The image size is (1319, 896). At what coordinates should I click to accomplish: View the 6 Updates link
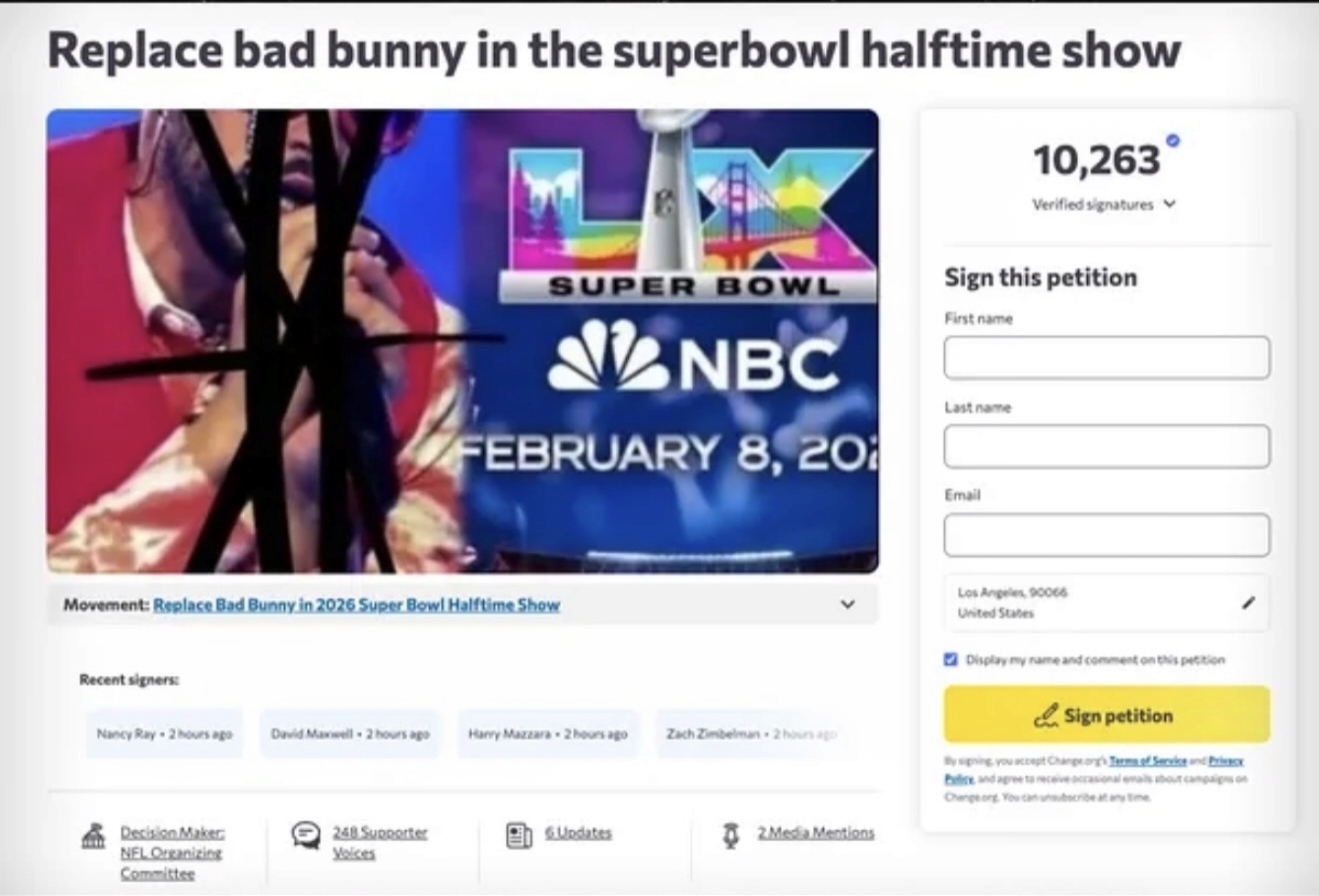pos(578,832)
